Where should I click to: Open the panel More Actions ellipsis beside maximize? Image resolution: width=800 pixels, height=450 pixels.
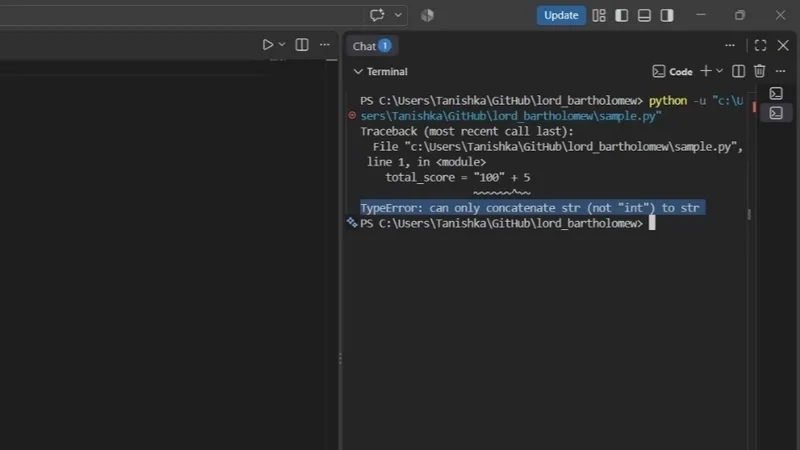point(730,45)
